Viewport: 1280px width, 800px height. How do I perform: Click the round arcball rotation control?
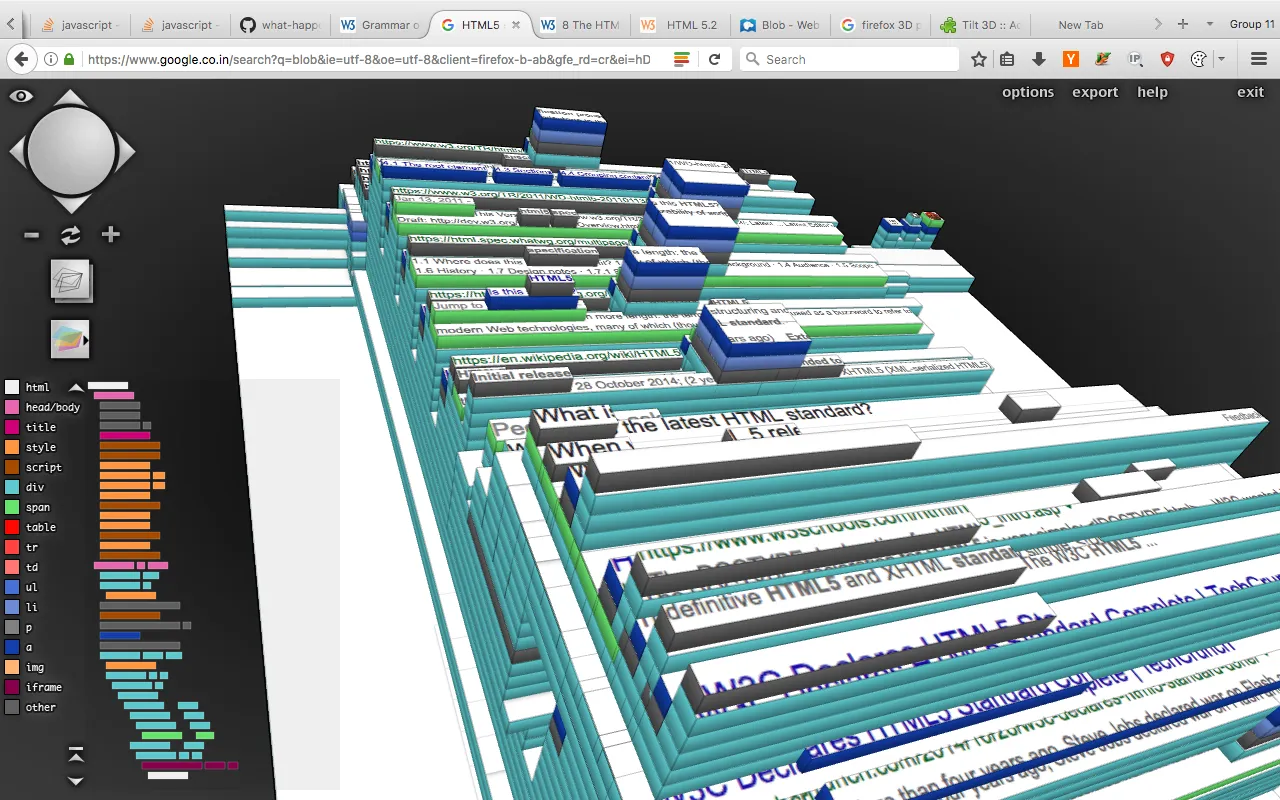(71, 151)
